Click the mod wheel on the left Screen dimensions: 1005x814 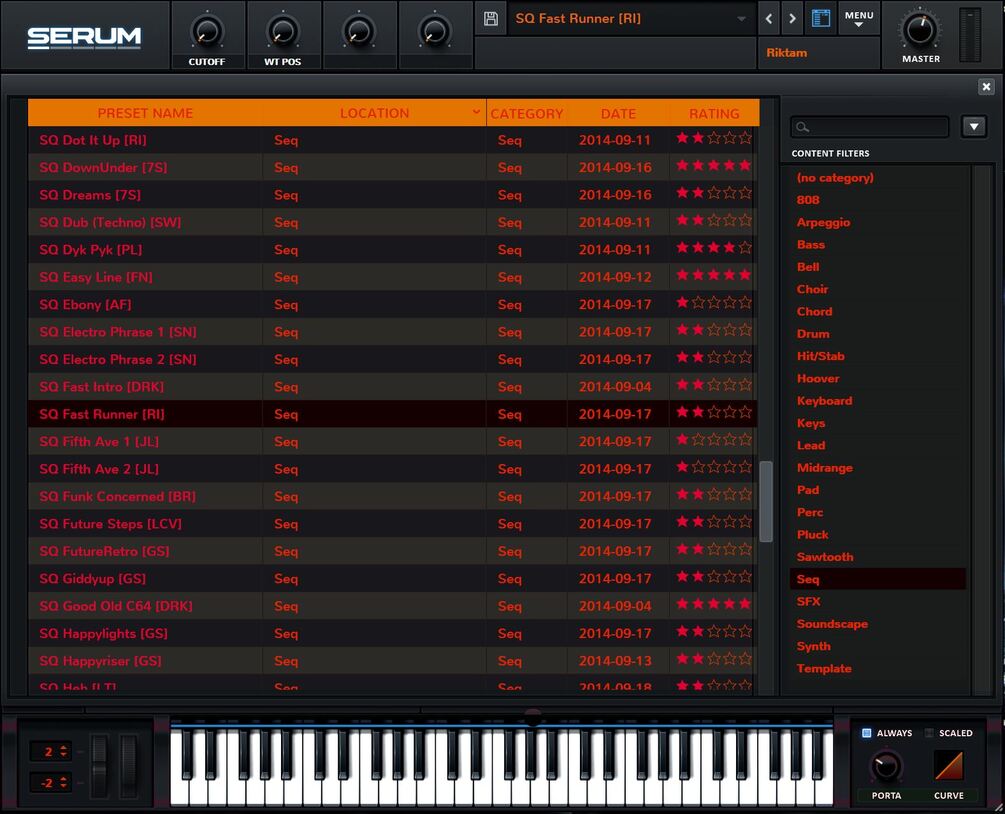point(129,766)
